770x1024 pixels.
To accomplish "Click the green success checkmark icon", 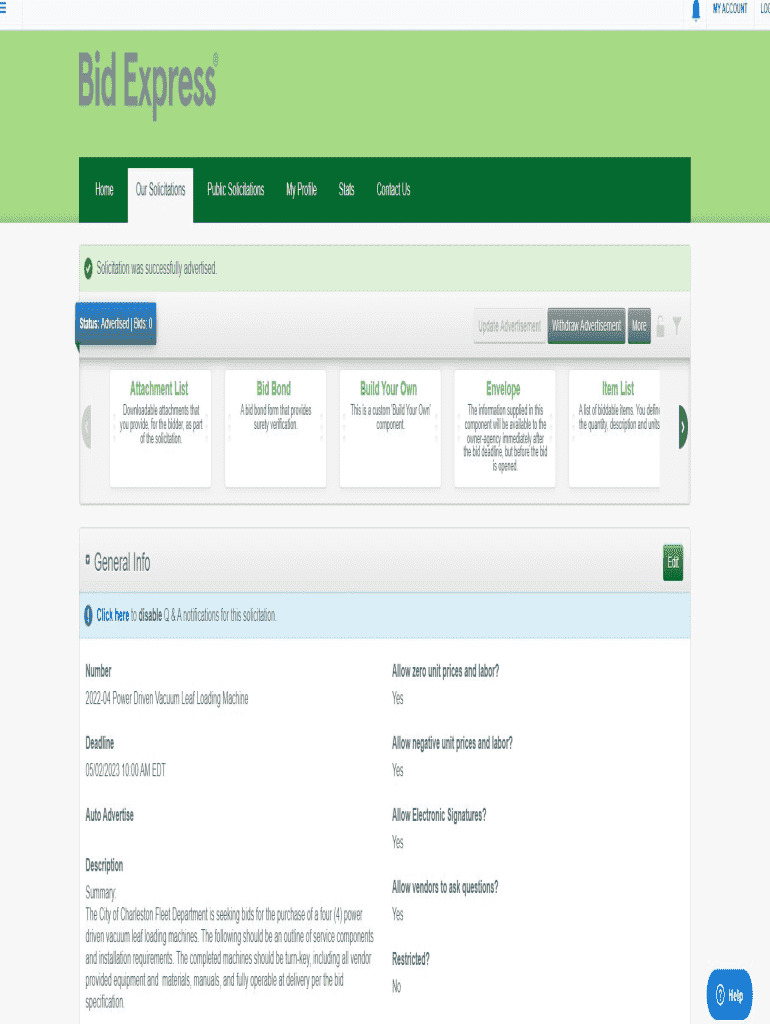I will pyautogui.click(x=88, y=268).
